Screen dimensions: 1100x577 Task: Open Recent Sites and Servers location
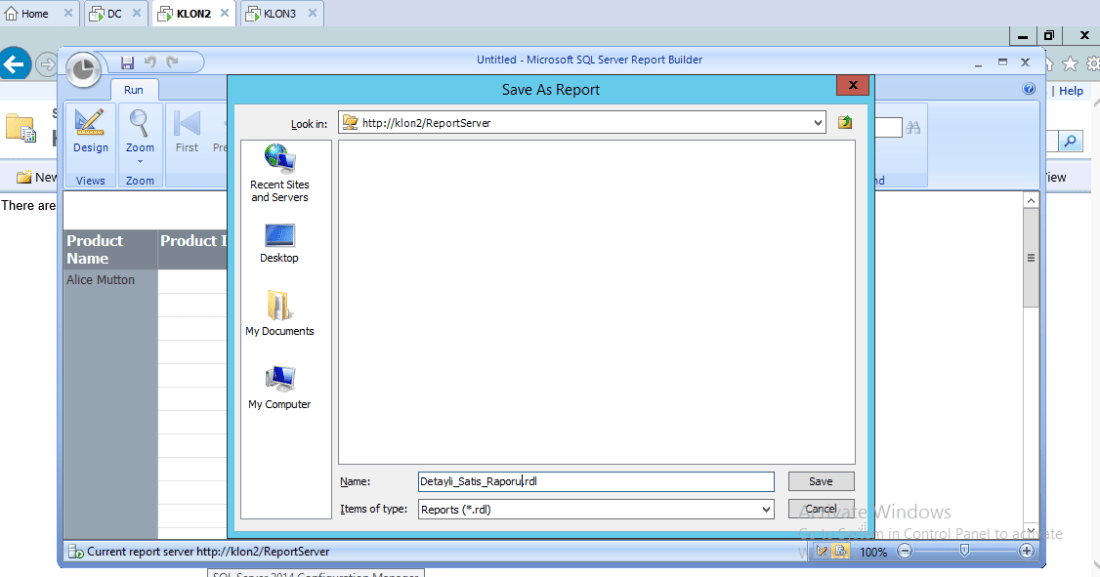coord(280,173)
